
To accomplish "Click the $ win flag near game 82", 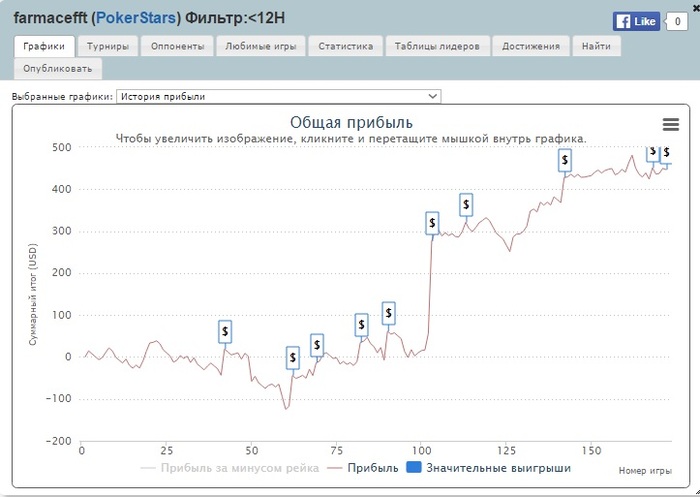I will [362, 325].
